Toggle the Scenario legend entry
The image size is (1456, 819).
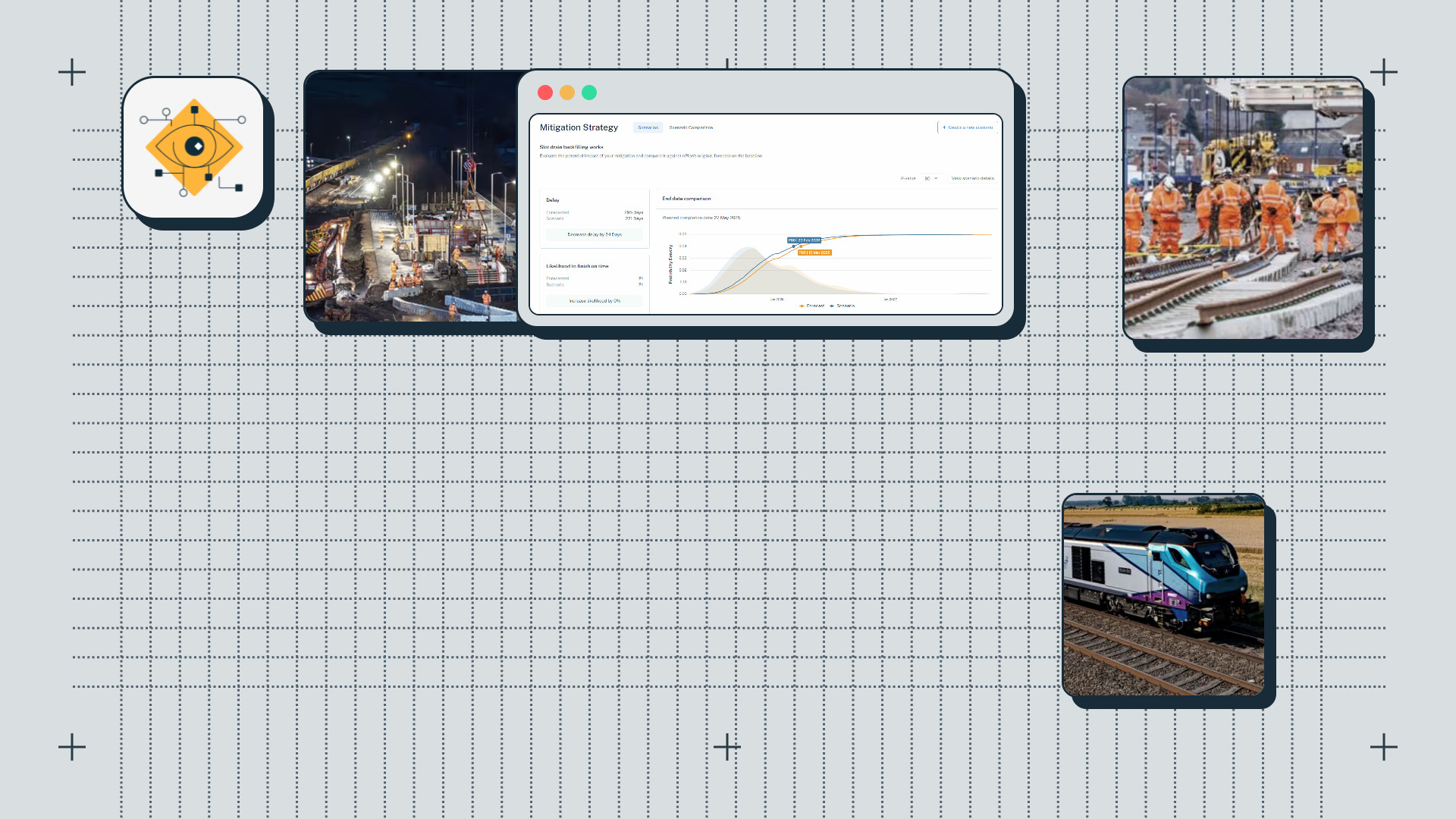843,306
